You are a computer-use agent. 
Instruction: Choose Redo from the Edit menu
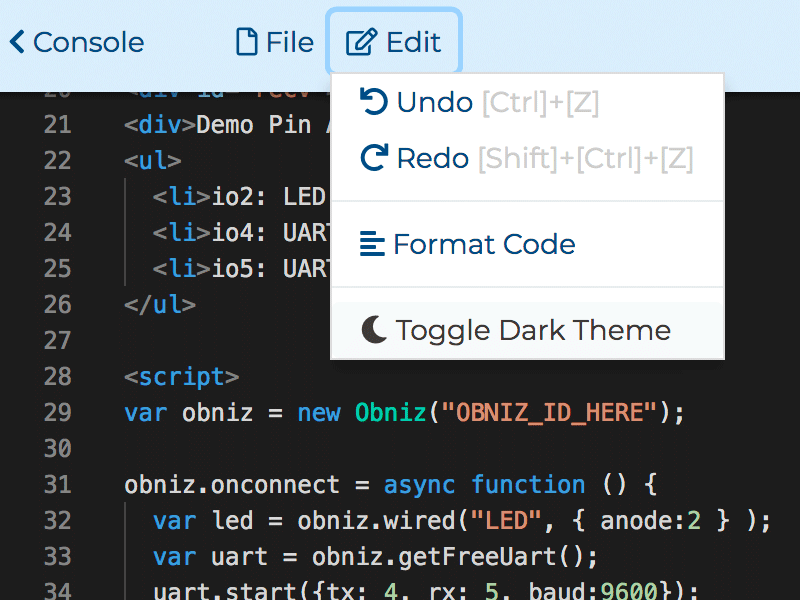tap(528, 158)
